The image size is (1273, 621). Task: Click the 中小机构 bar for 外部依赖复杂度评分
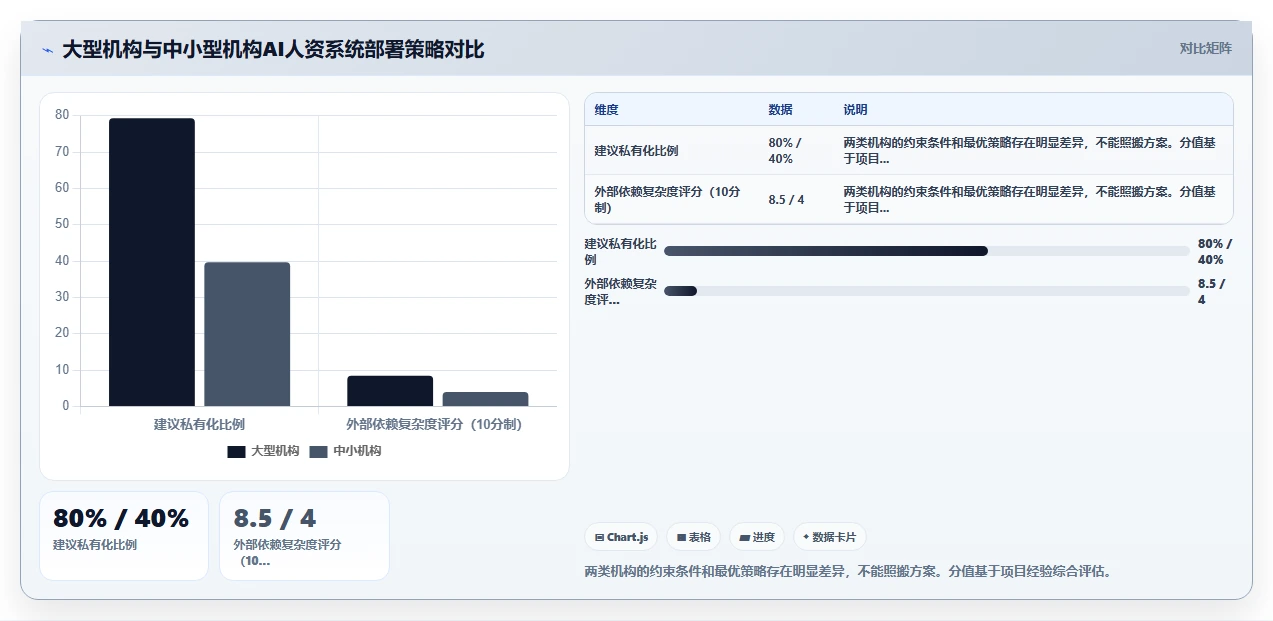tap(485, 399)
